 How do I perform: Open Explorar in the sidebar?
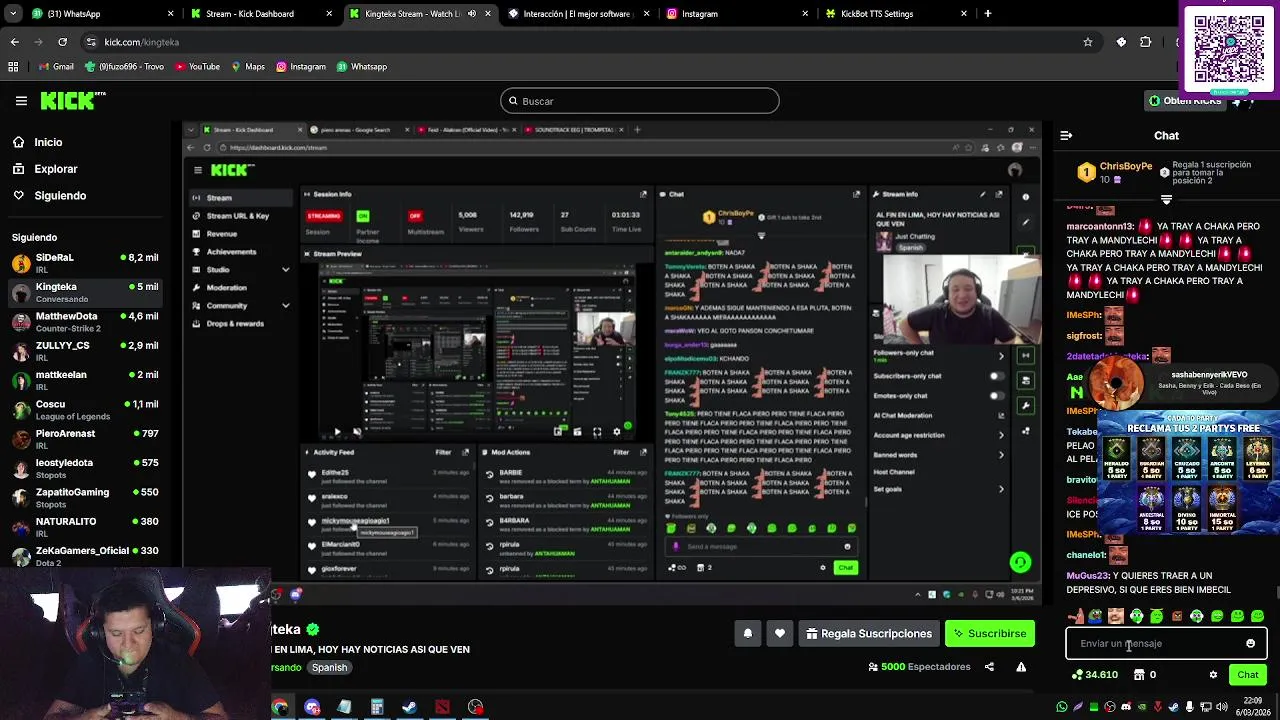(x=45, y=169)
